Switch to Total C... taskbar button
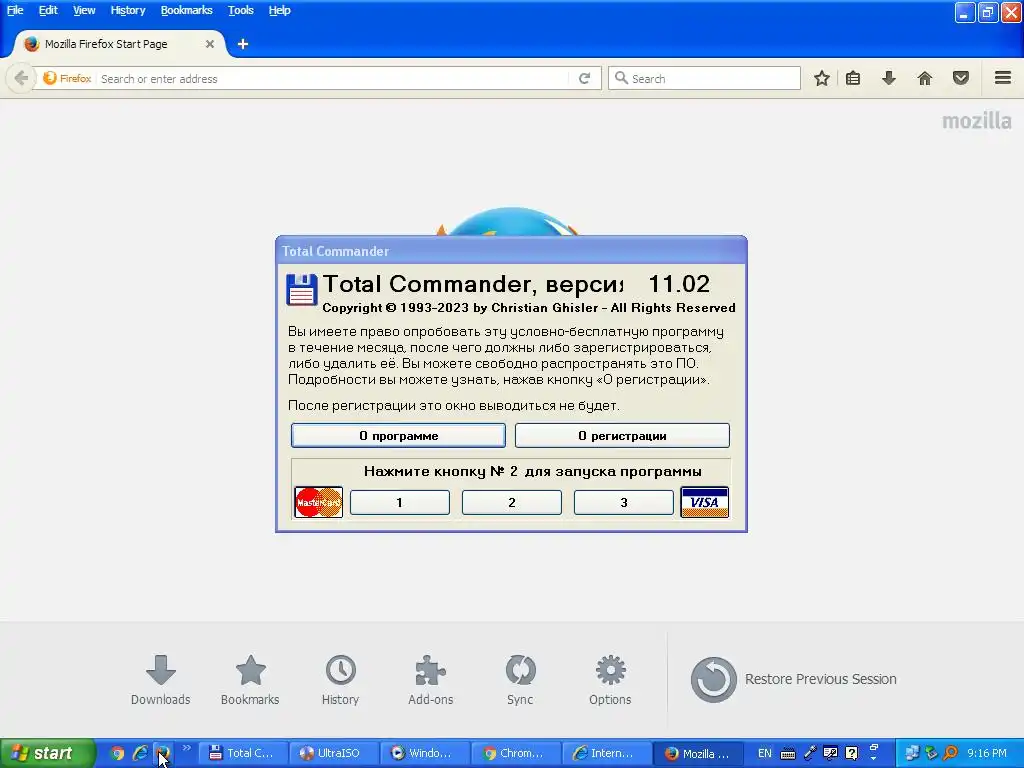Image resolution: width=1024 pixels, height=768 pixels. (x=241, y=753)
